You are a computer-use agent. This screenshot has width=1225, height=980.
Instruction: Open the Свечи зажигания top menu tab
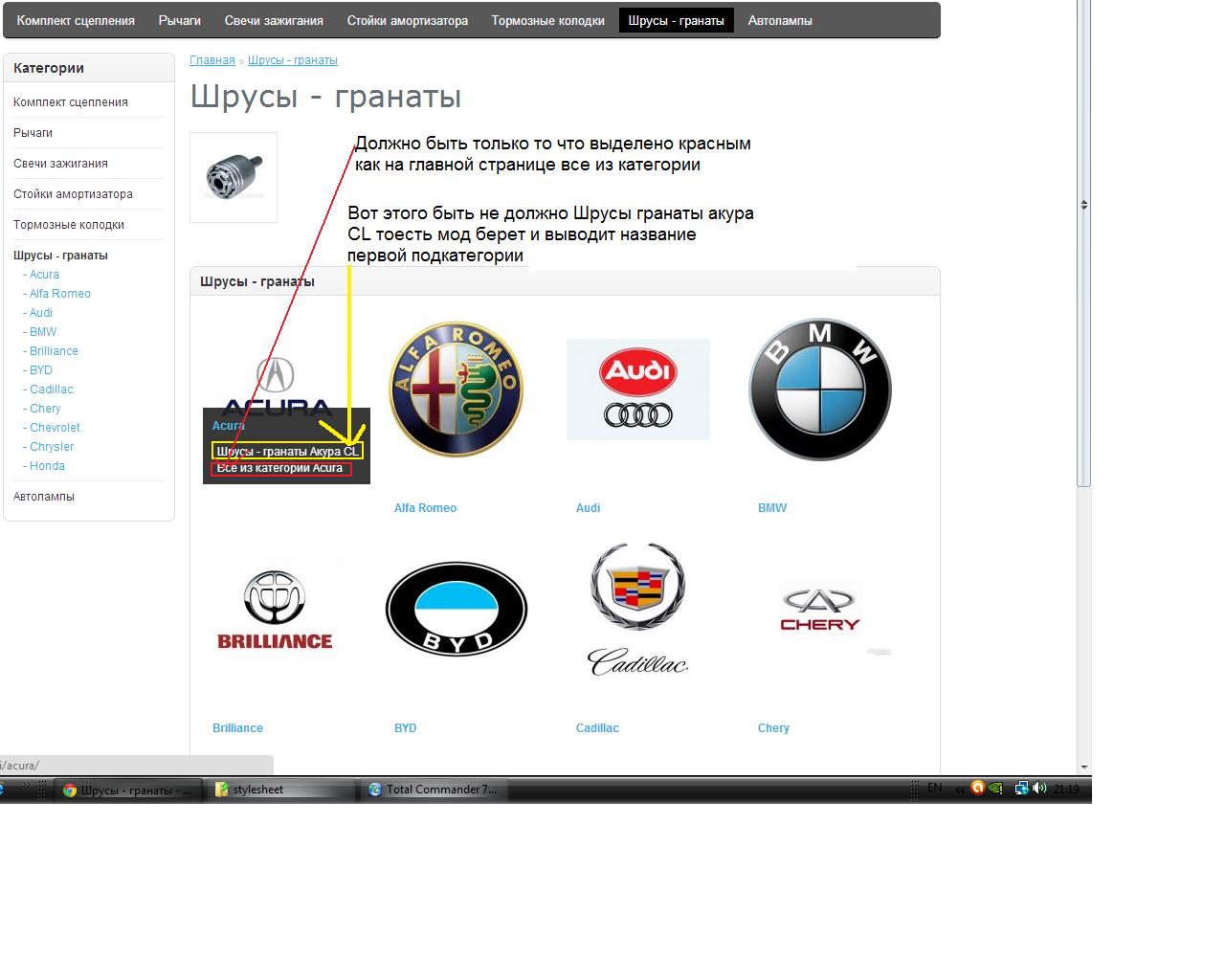click(274, 20)
